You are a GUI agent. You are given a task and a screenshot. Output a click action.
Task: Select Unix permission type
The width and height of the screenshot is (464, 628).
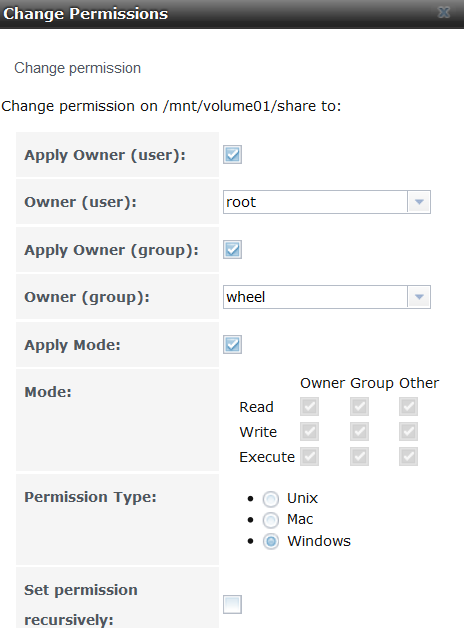coord(271,499)
